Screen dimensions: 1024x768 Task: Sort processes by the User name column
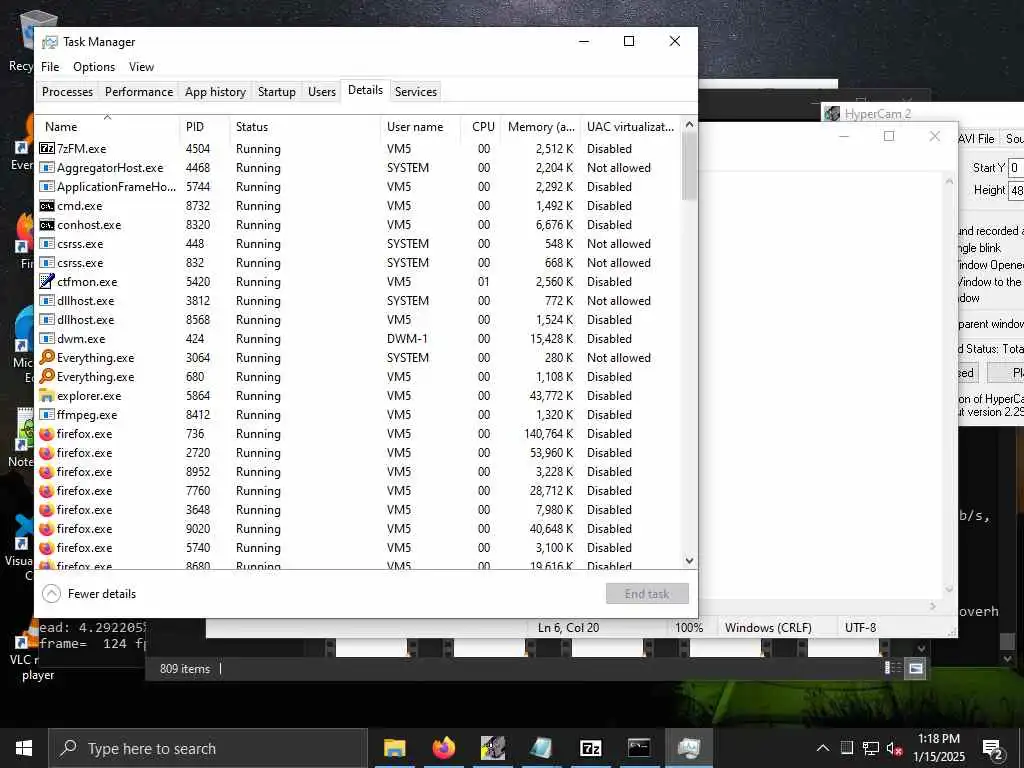click(421, 127)
